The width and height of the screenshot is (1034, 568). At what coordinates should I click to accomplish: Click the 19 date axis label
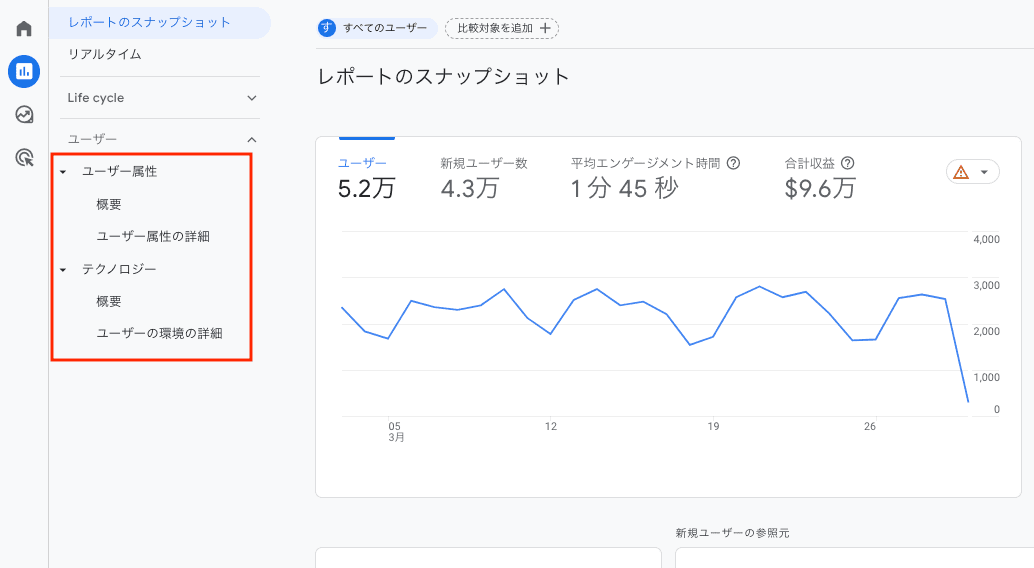(x=713, y=426)
